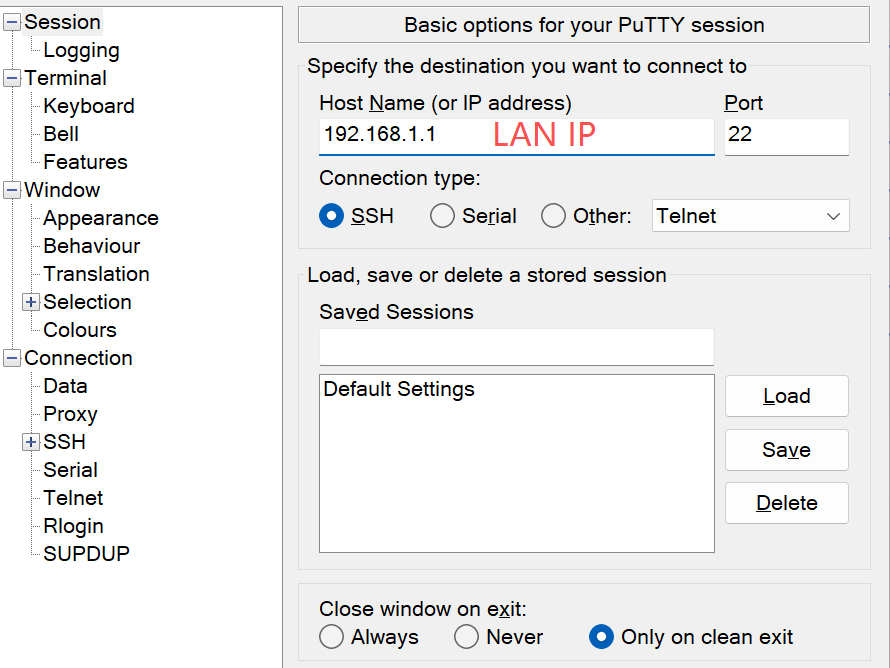Select Default Settings in the session list
The image size is (890, 668).
(x=399, y=389)
